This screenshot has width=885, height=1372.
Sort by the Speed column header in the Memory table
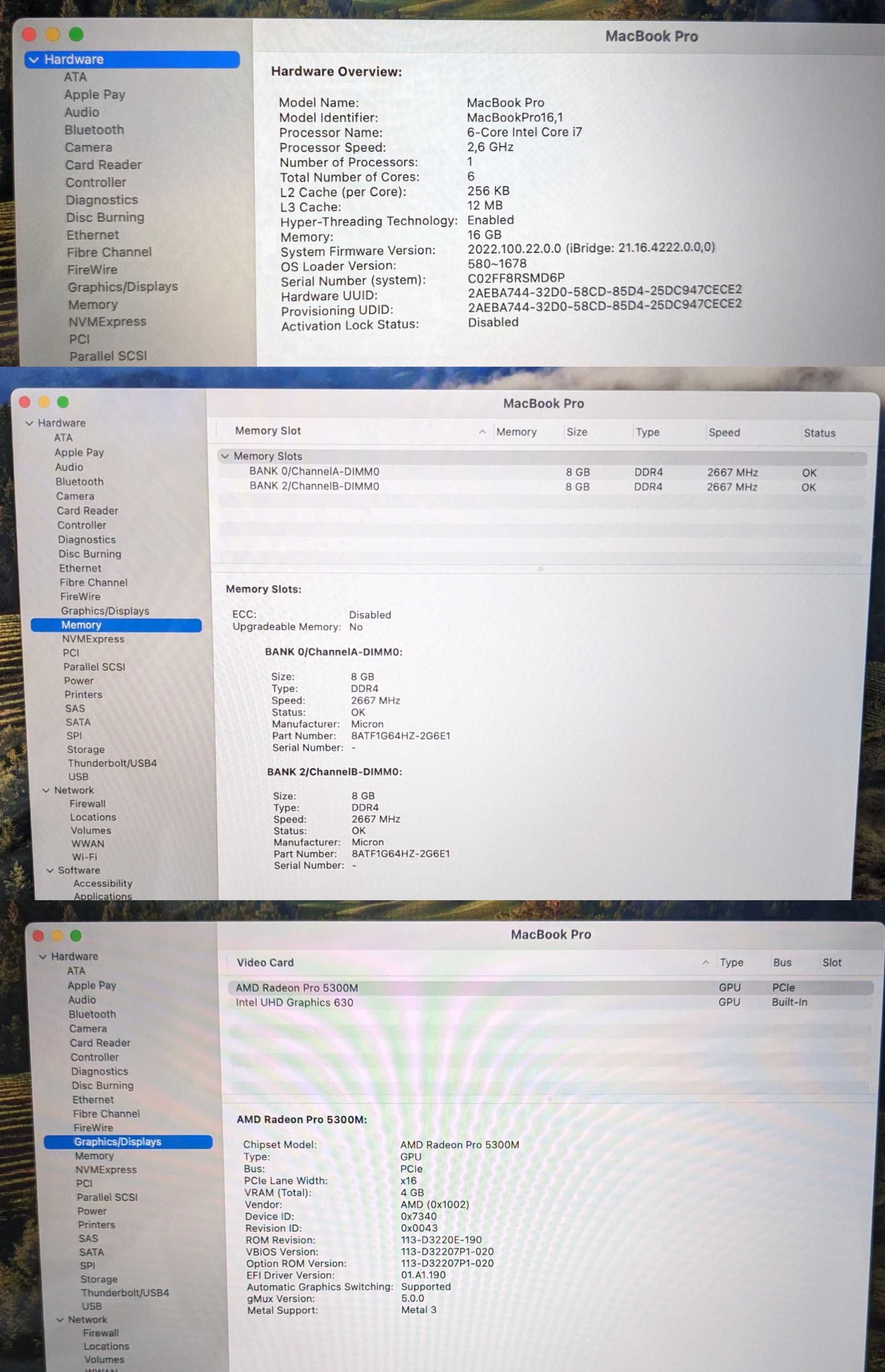(x=724, y=432)
